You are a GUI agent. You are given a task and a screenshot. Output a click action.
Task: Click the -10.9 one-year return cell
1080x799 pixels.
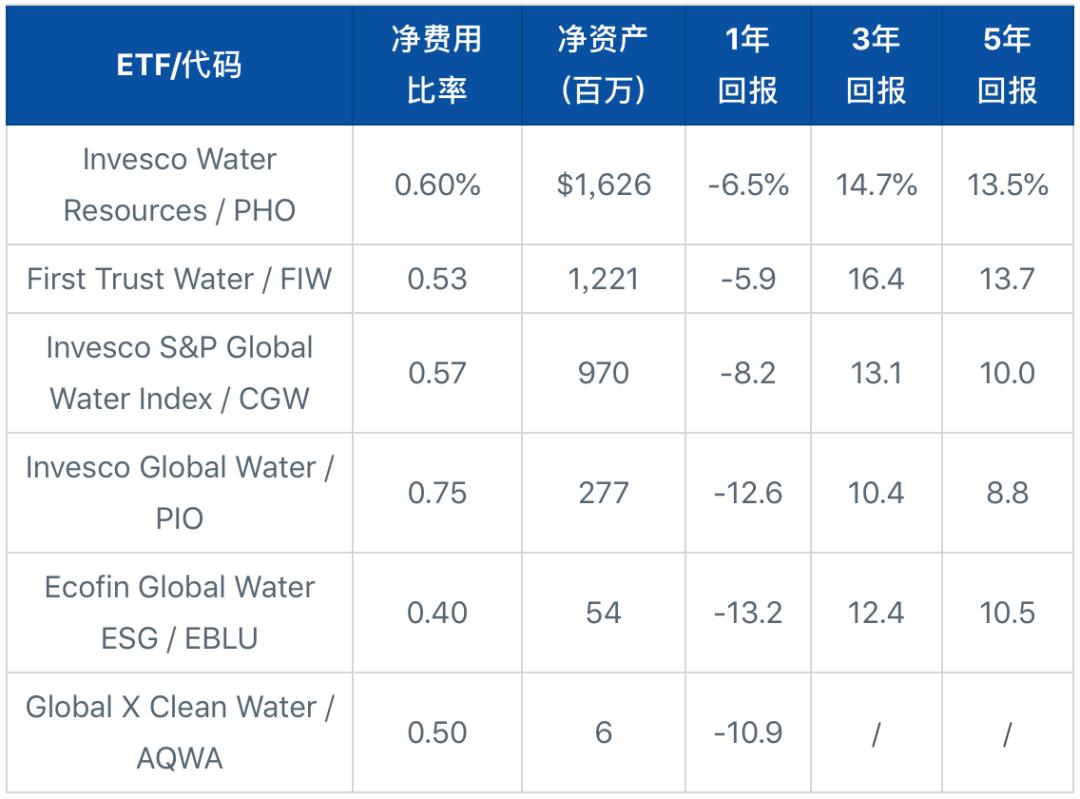pyautogui.click(x=747, y=732)
